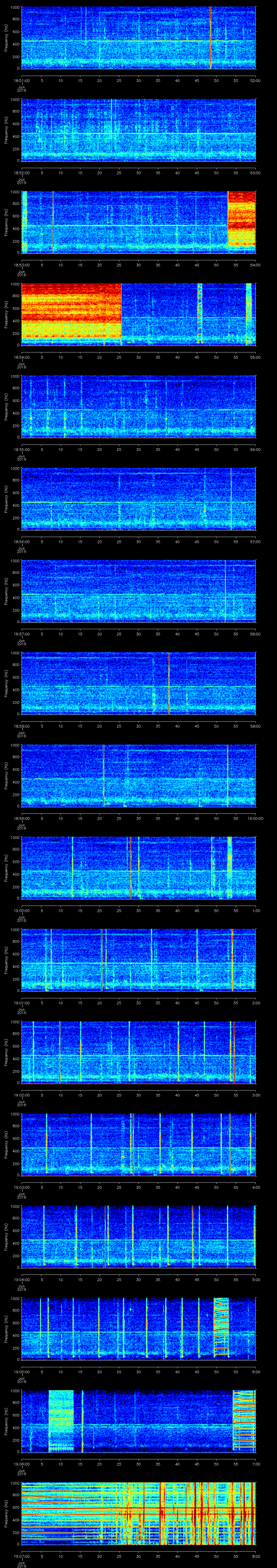This screenshot has height=1568, width=277.
Task: Click the spectrogram panel starting at 18:52:00
Action: (138, 130)
